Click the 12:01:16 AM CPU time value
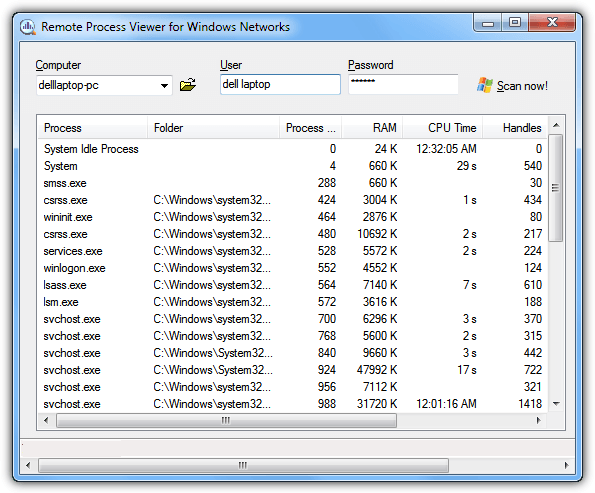The image size is (595, 493). (x=446, y=404)
